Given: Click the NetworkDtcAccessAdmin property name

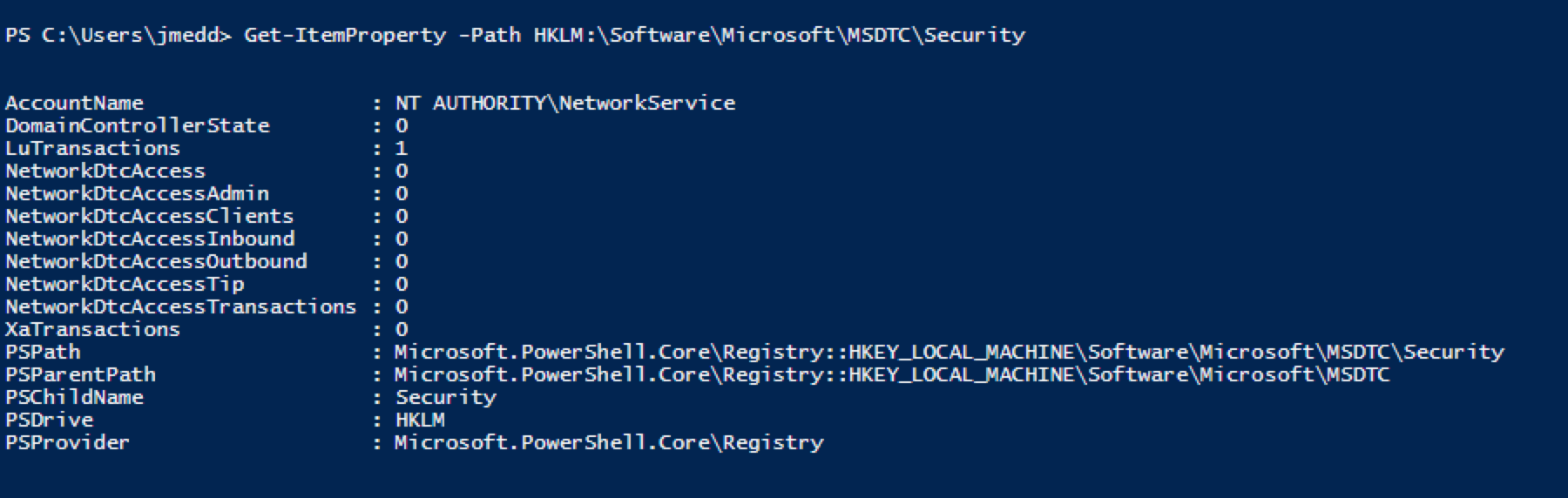Looking at the screenshot, I should [x=138, y=193].
